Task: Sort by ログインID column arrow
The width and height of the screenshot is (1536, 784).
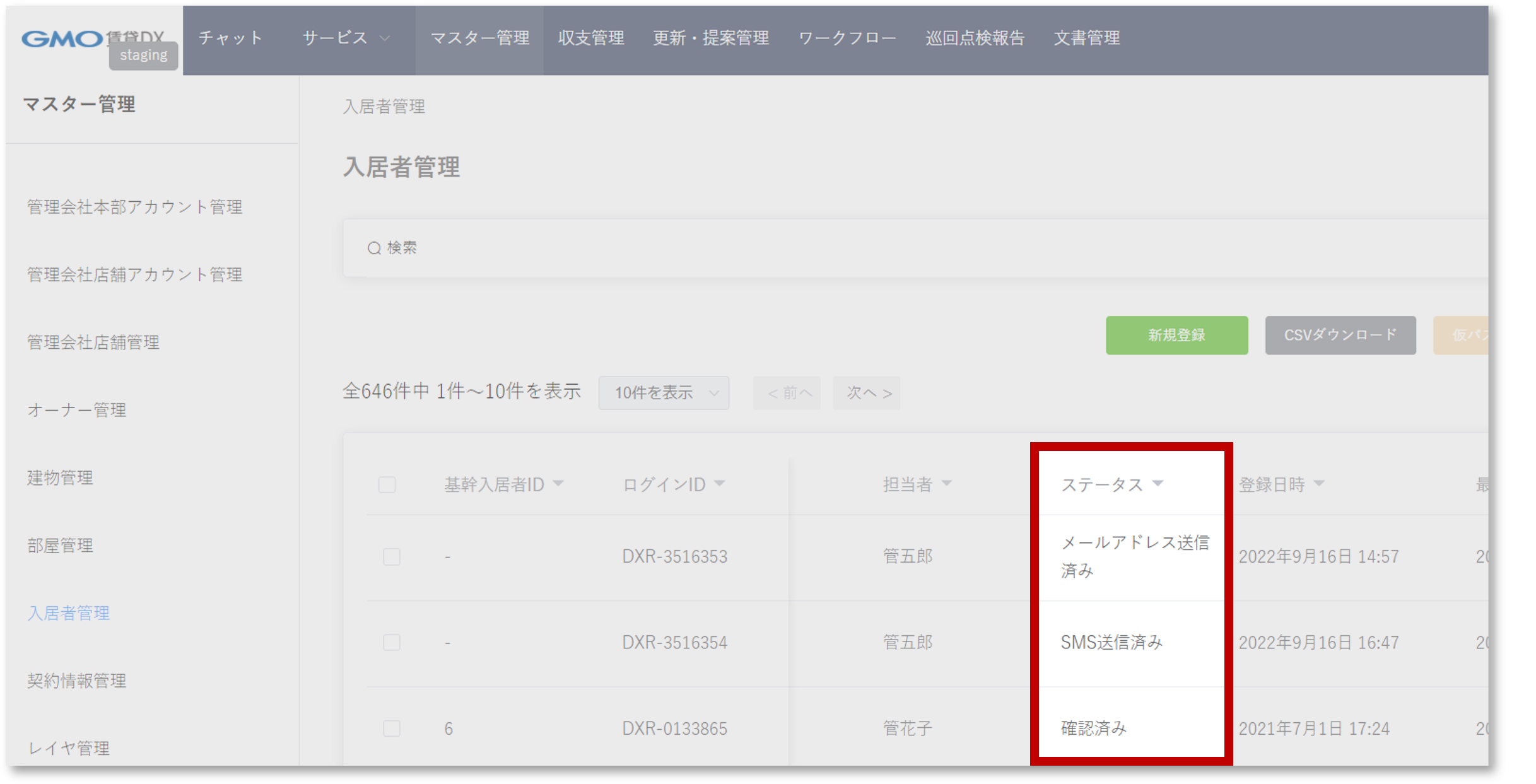Action: point(720,484)
